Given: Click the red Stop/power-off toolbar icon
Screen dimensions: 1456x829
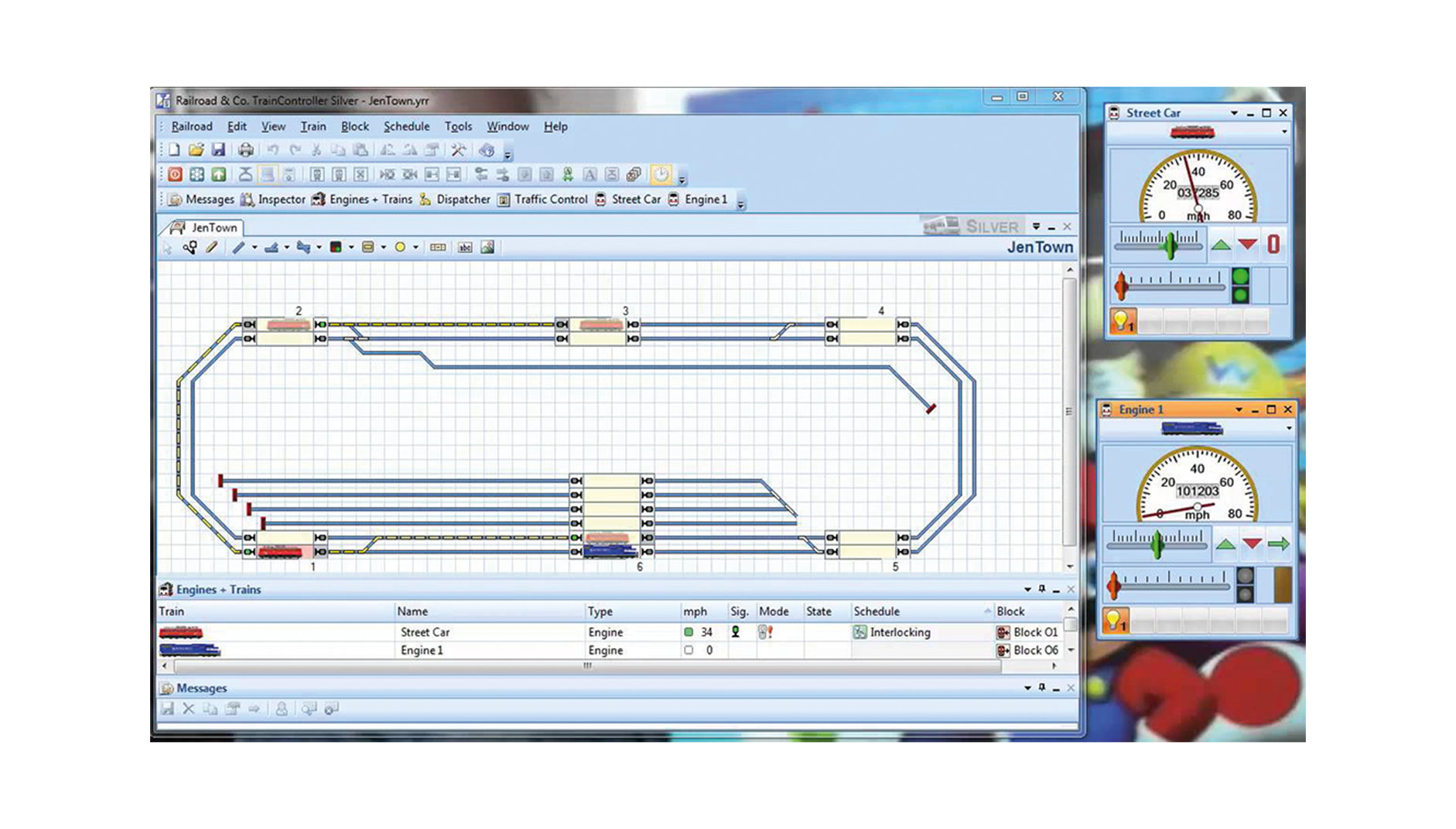Looking at the screenshot, I should [176, 175].
